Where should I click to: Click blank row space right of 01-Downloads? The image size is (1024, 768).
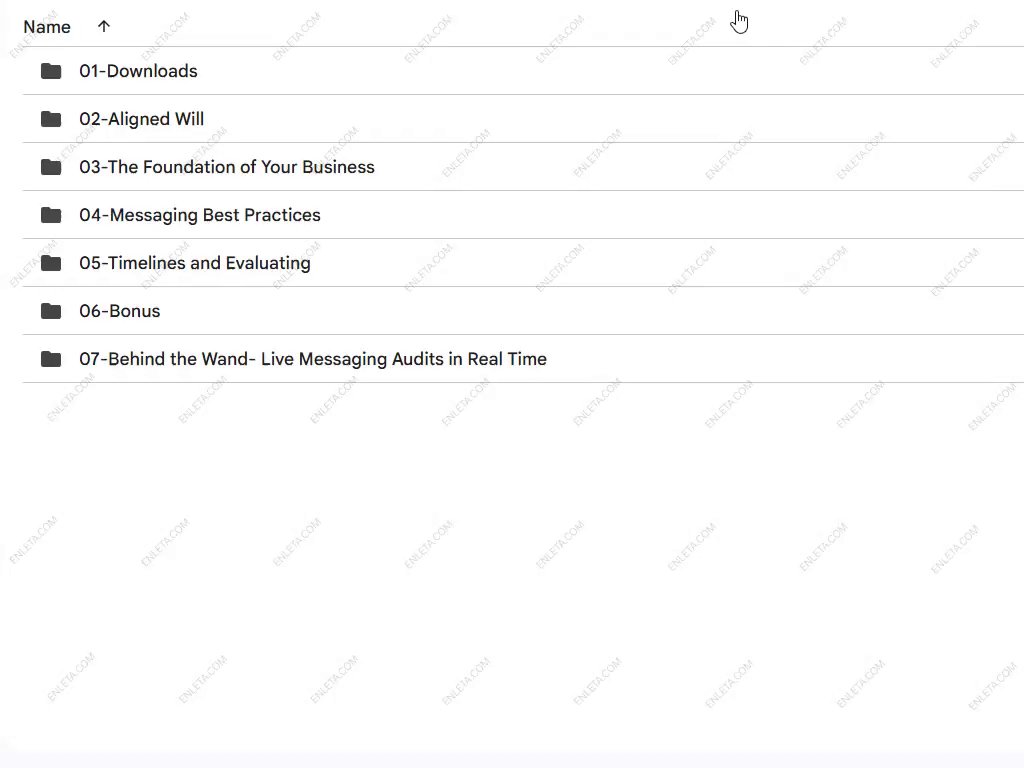(x=600, y=71)
